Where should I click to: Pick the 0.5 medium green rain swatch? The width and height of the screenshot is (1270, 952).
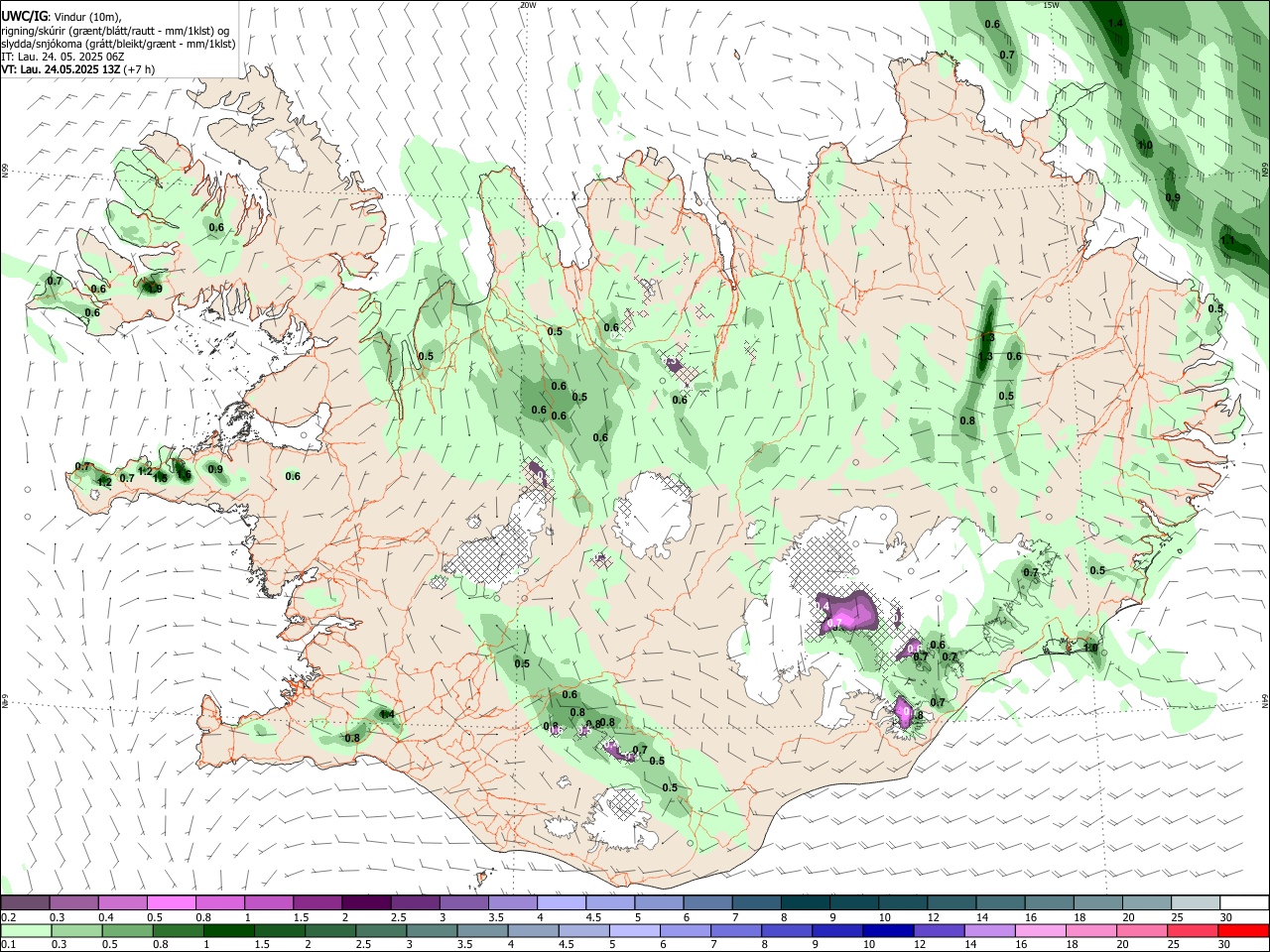point(127,930)
